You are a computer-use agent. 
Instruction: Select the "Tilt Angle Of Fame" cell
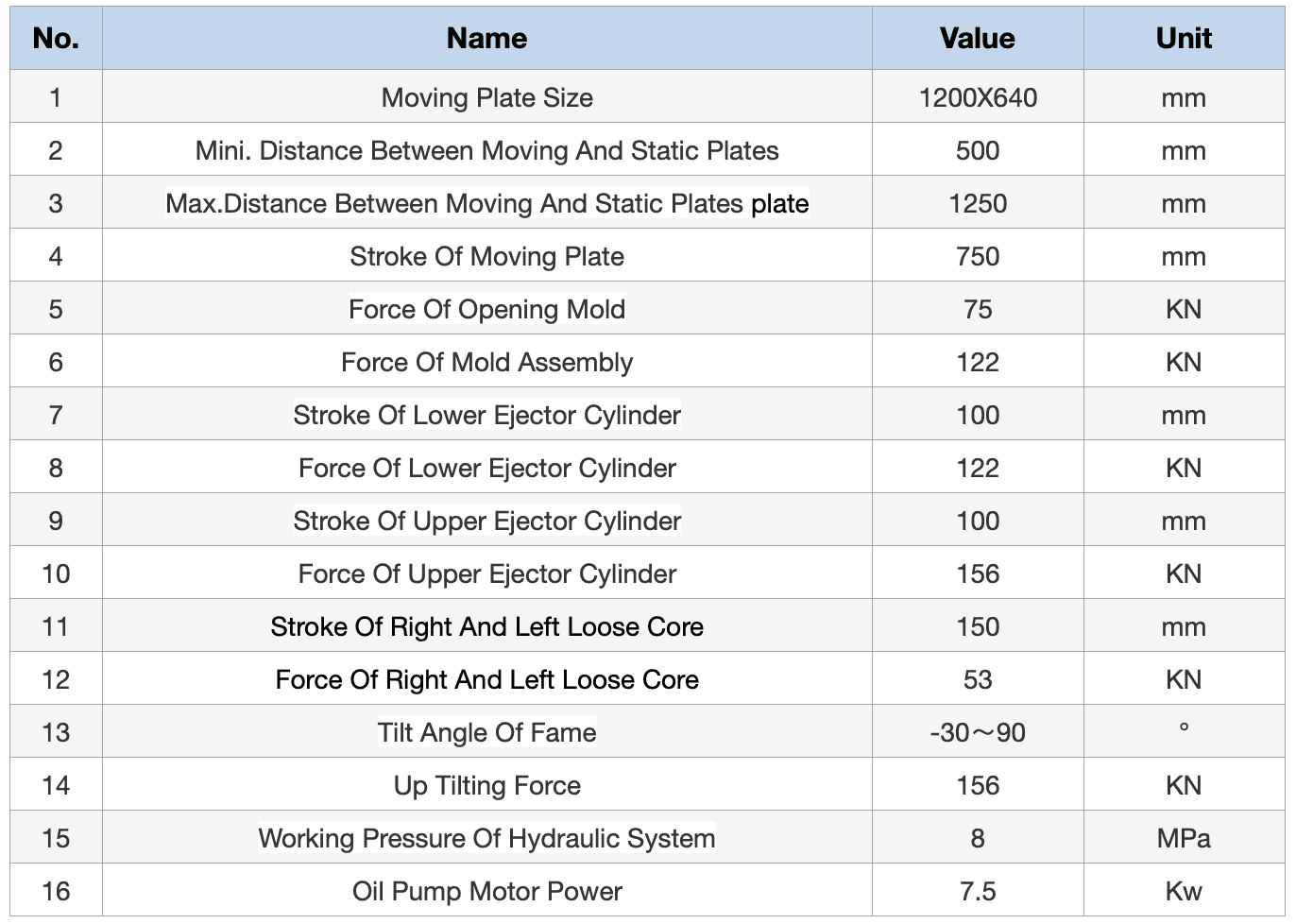[486, 732]
